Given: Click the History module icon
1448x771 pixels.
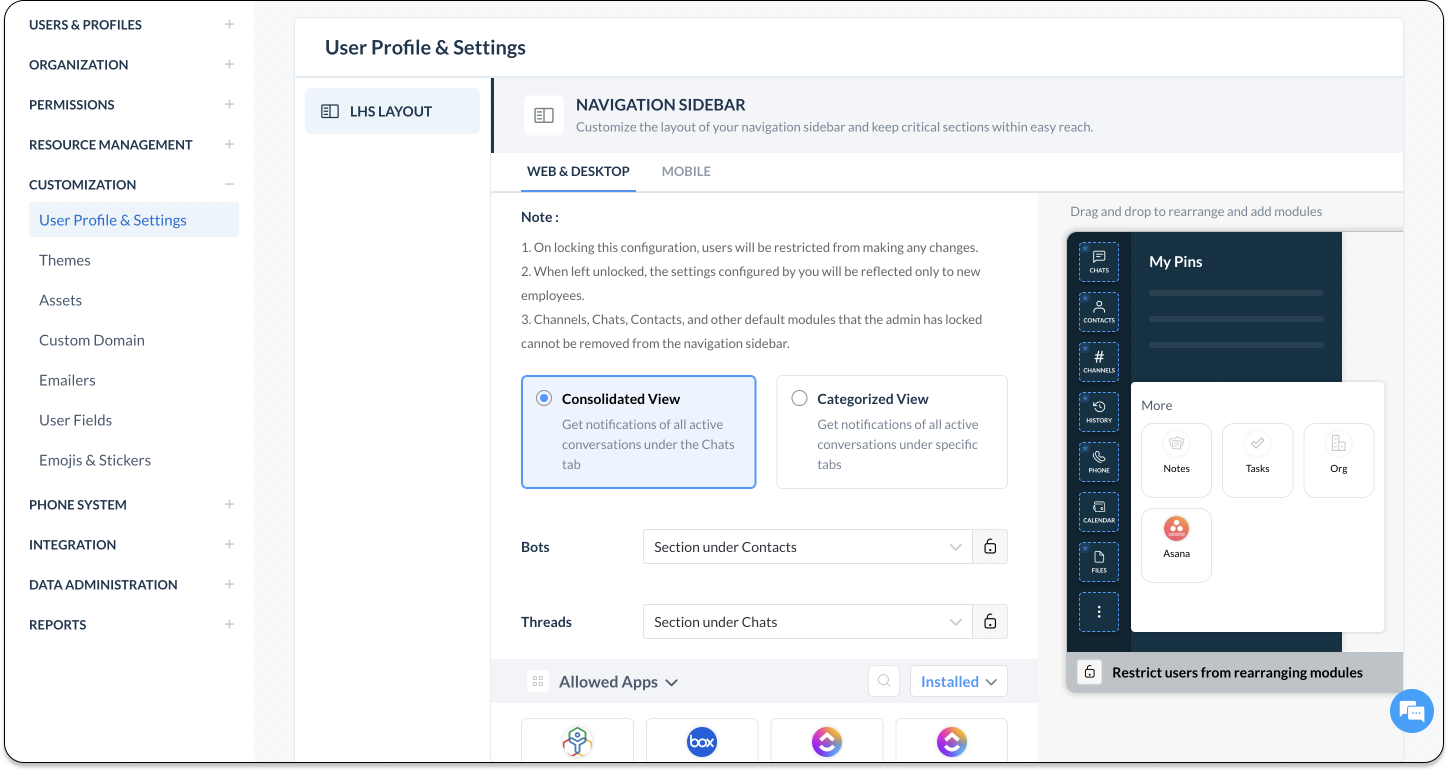Looking at the screenshot, I should point(1099,412).
